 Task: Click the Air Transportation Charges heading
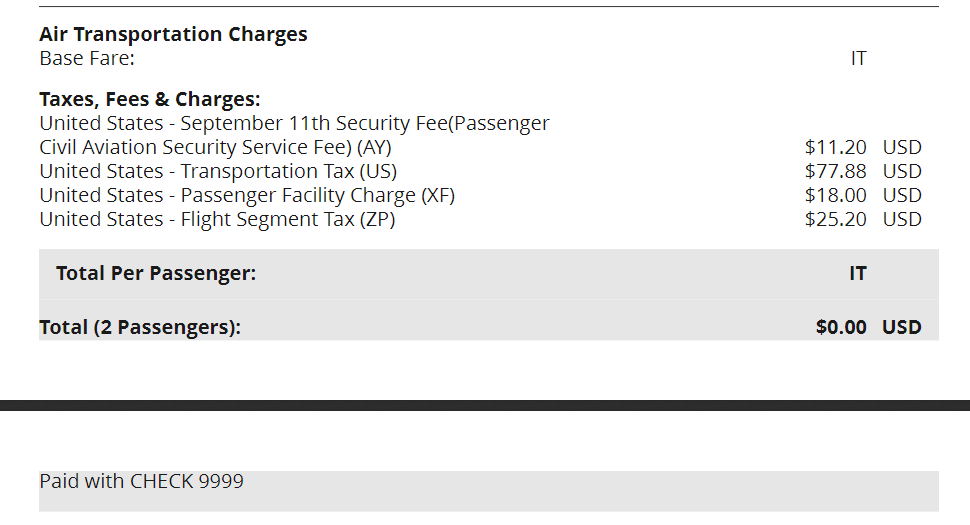(173, 34)
